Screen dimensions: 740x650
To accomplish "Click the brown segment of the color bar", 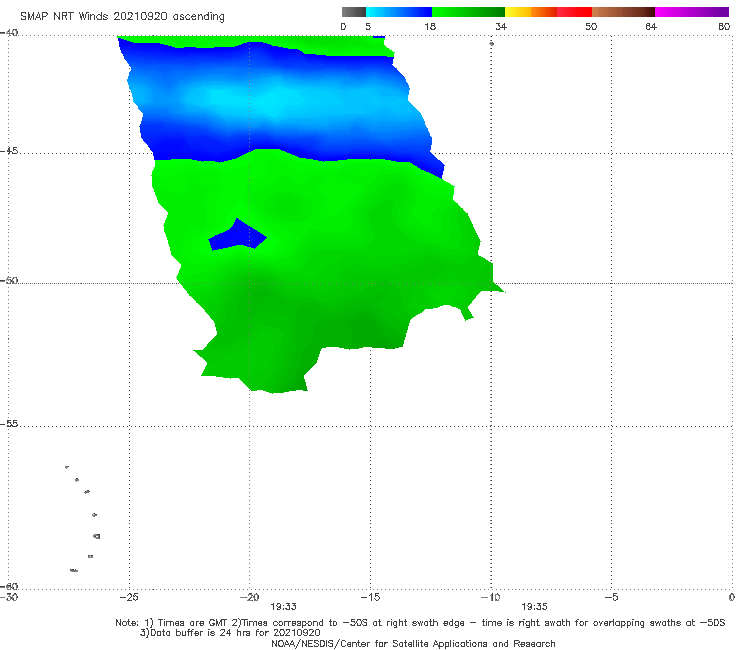I will click(623, 12).
